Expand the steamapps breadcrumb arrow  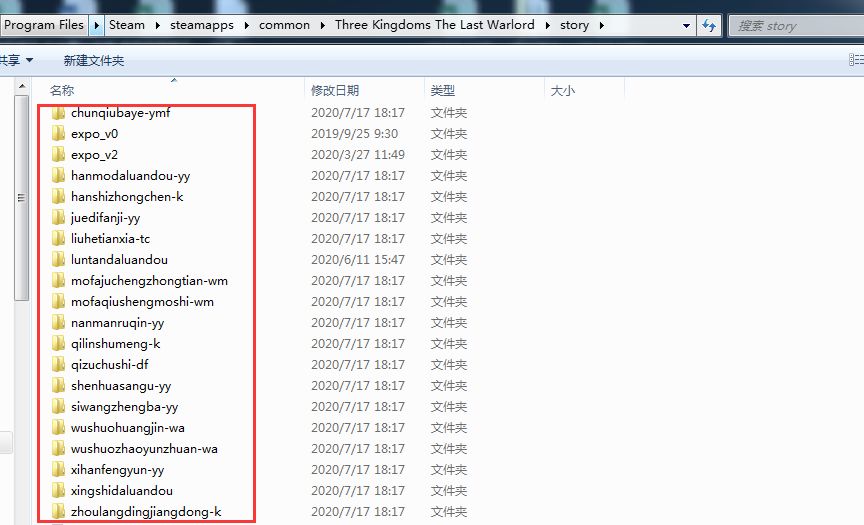coord(246,25)
